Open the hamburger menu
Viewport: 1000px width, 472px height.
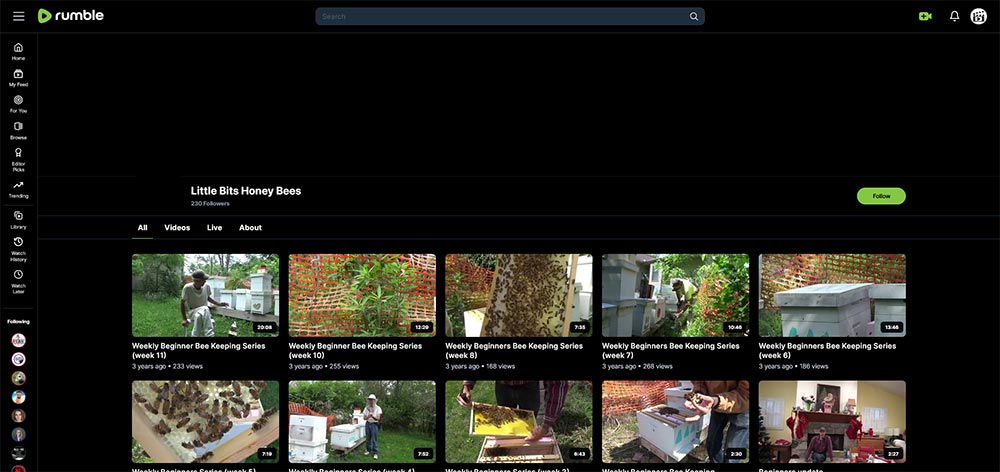pyautogui.click(x=18, y=16)
